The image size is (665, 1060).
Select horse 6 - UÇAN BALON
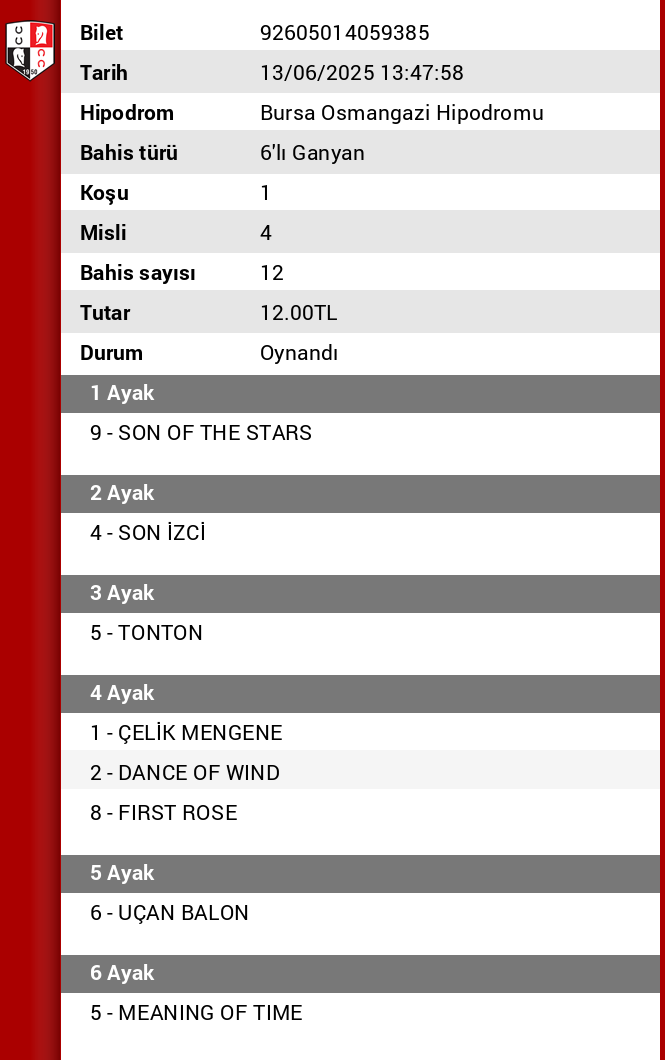tap(169, 913)
